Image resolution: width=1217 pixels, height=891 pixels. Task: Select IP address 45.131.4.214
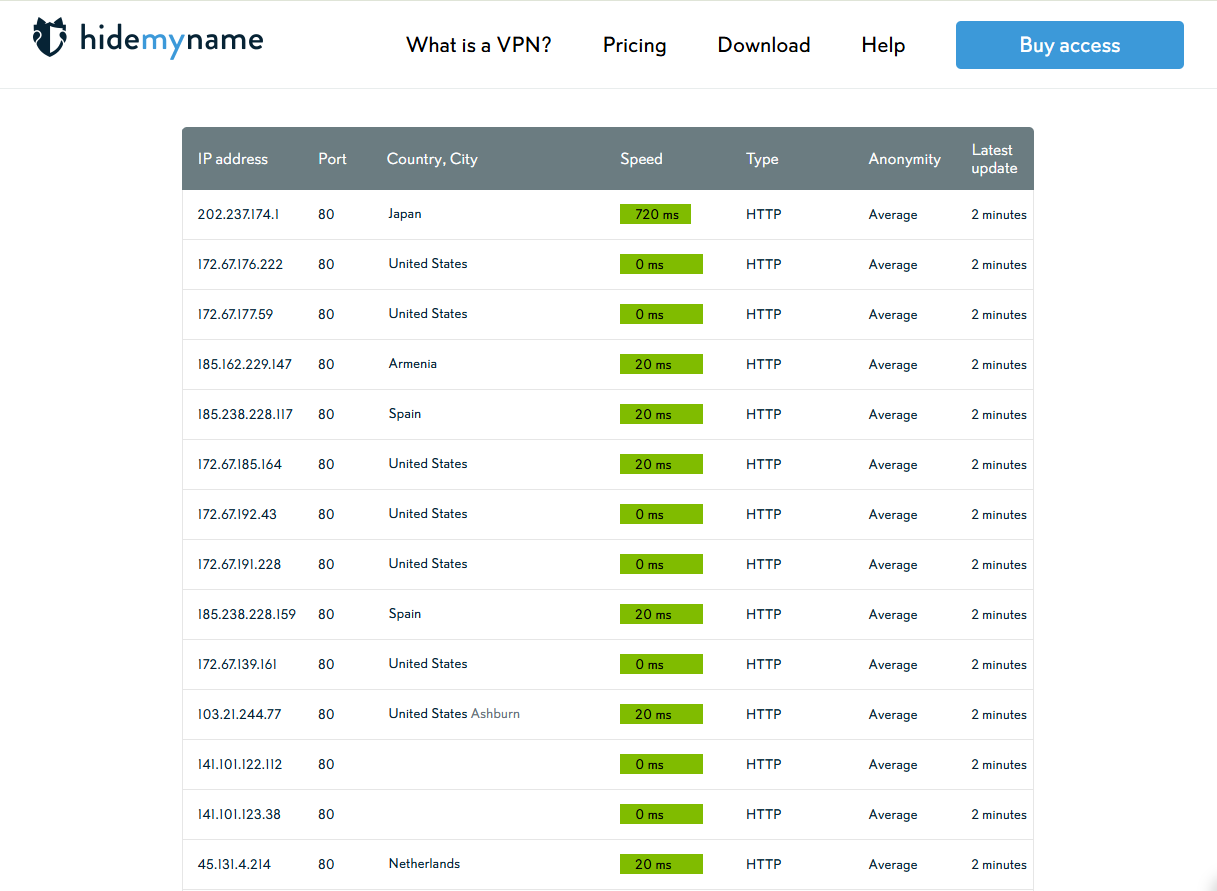pyautogui.click(x=234, y=864)
